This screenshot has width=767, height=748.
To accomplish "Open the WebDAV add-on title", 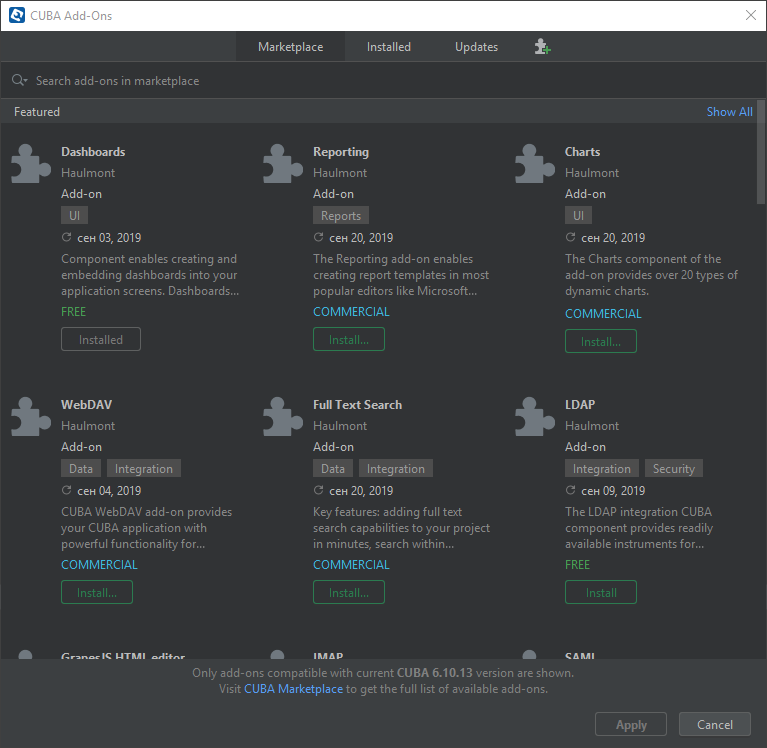I will (x=87, y=405).
